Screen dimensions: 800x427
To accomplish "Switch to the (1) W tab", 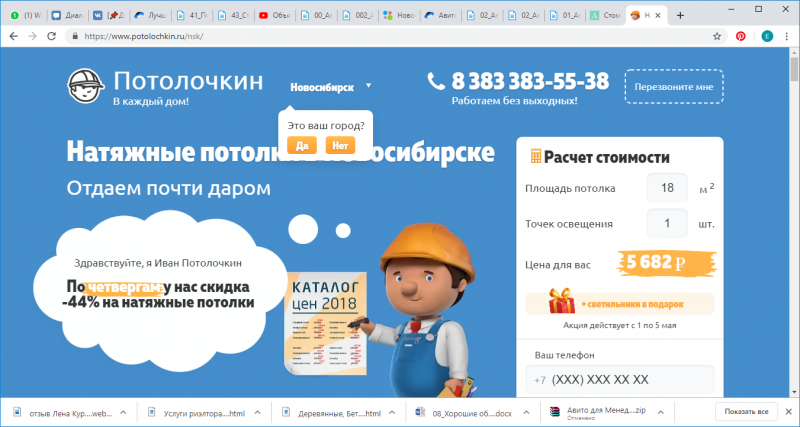I will 26,16.
